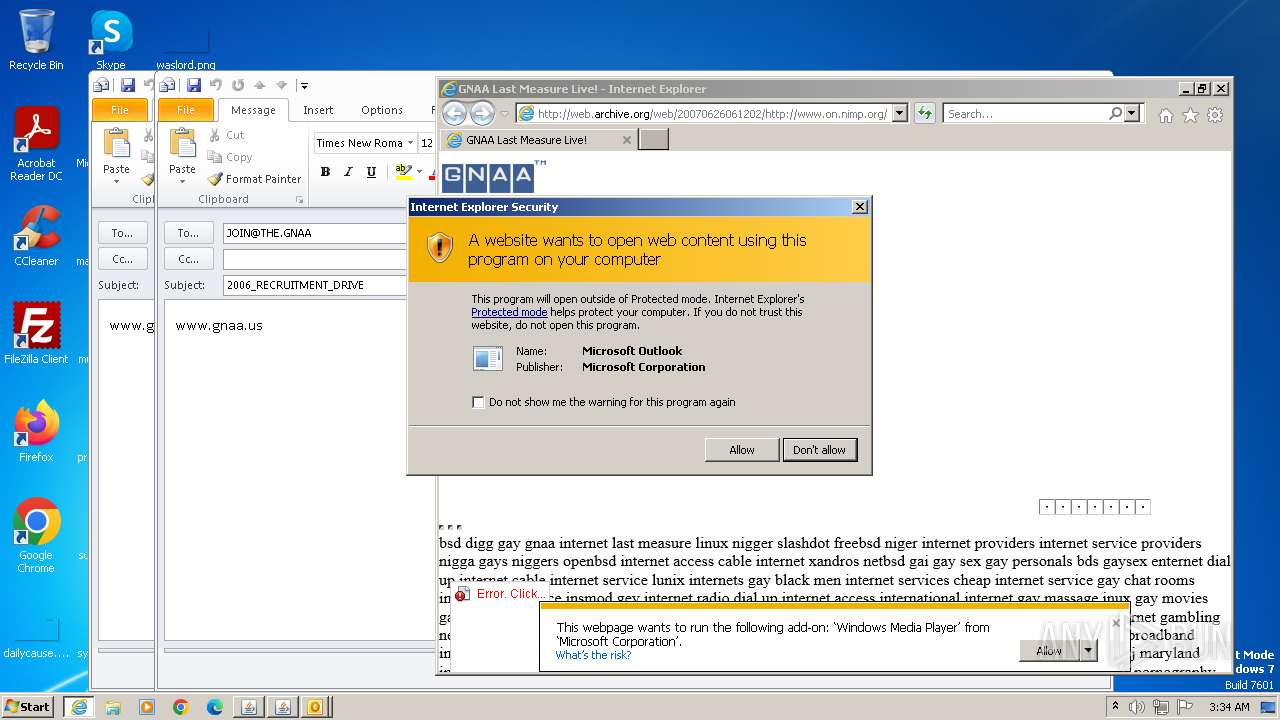
Task: Click volume speaker icon in system tray
Action: point(1136,707)
